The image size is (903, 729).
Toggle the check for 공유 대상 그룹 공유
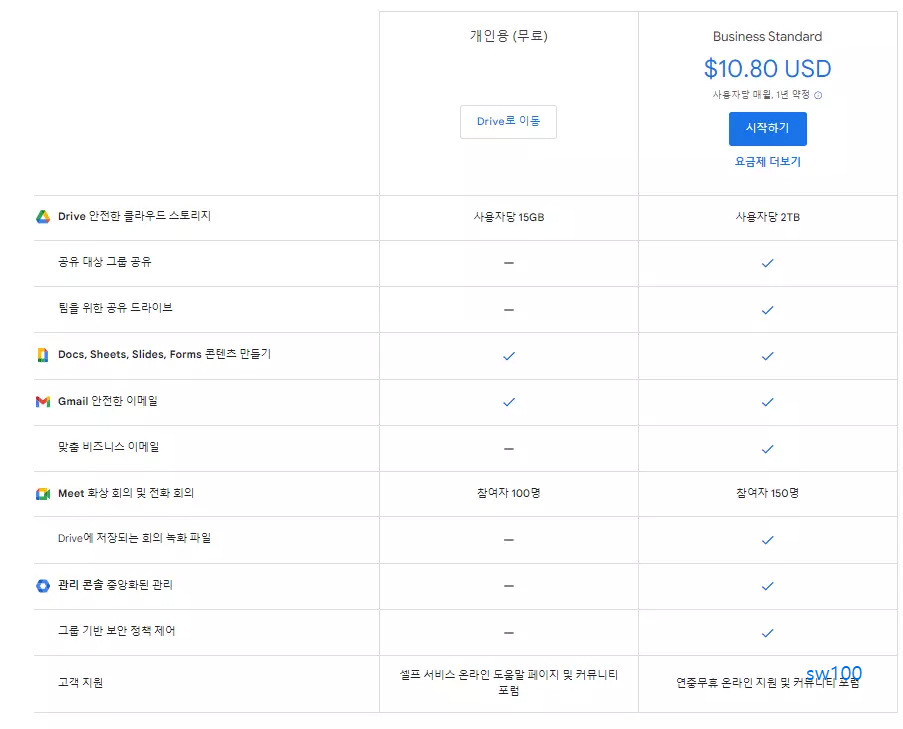click(x=767, y=263)
